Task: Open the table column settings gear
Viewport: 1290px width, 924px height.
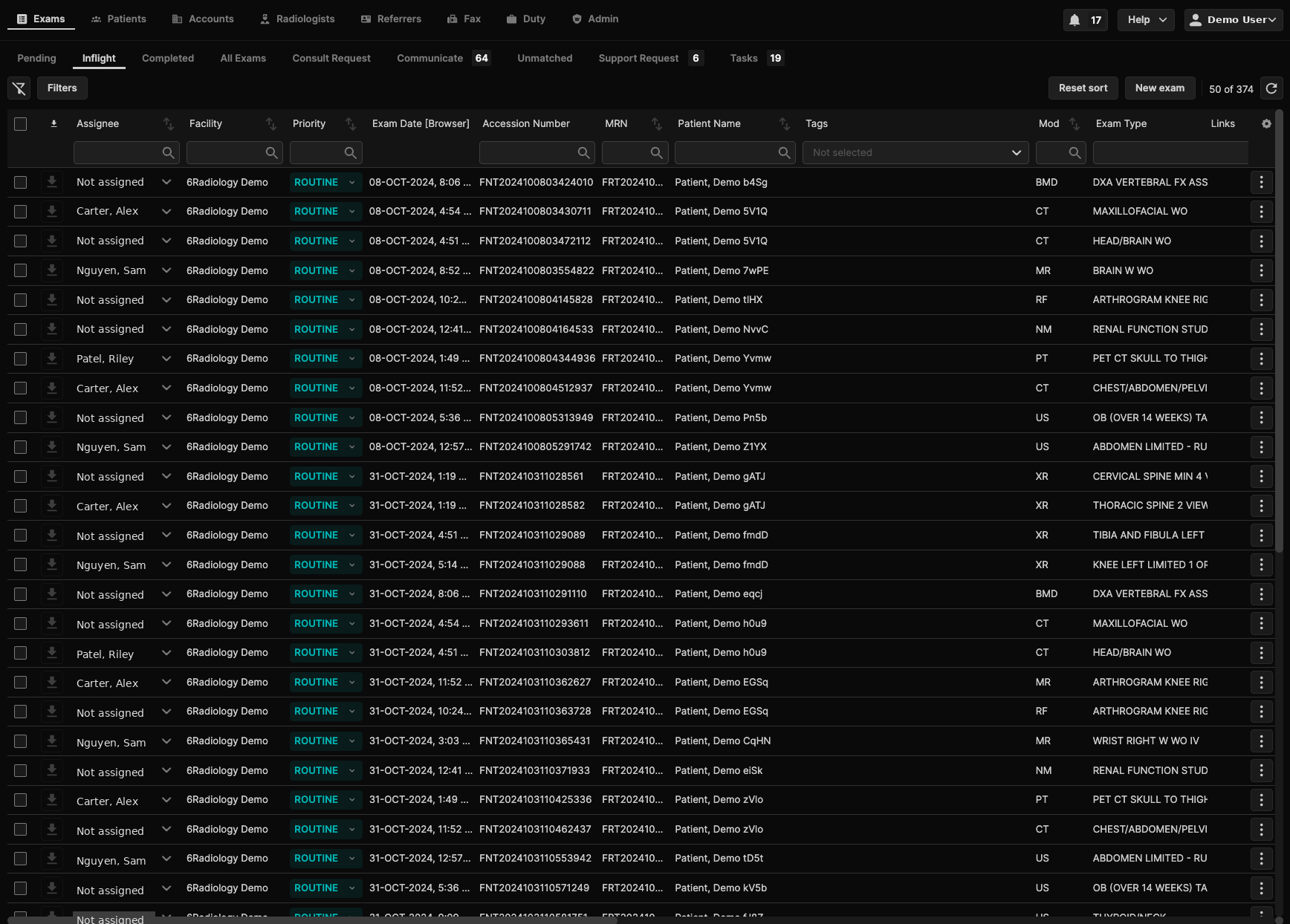Action: (1266, 124)
